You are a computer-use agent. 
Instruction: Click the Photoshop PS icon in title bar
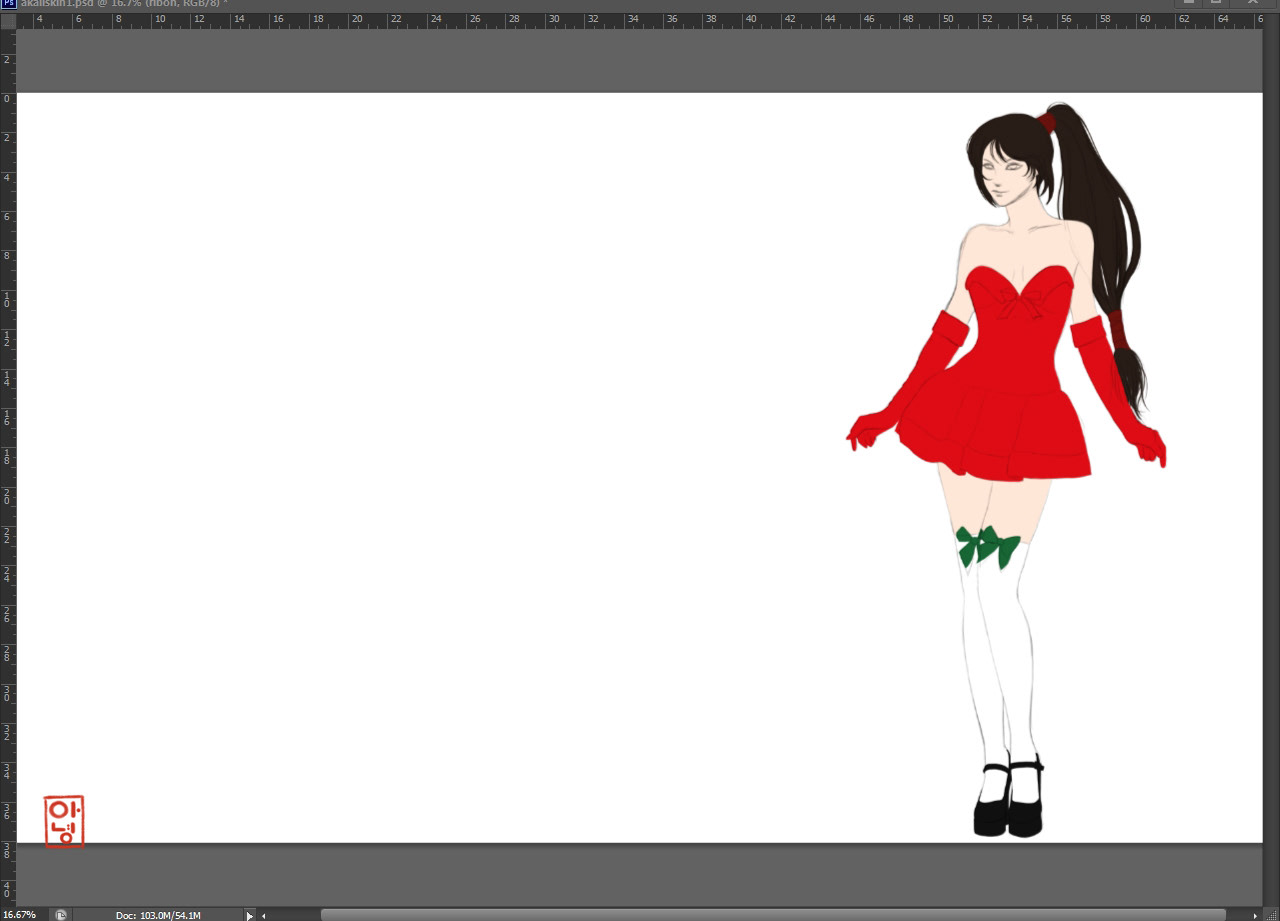click(x=8, y=3)
